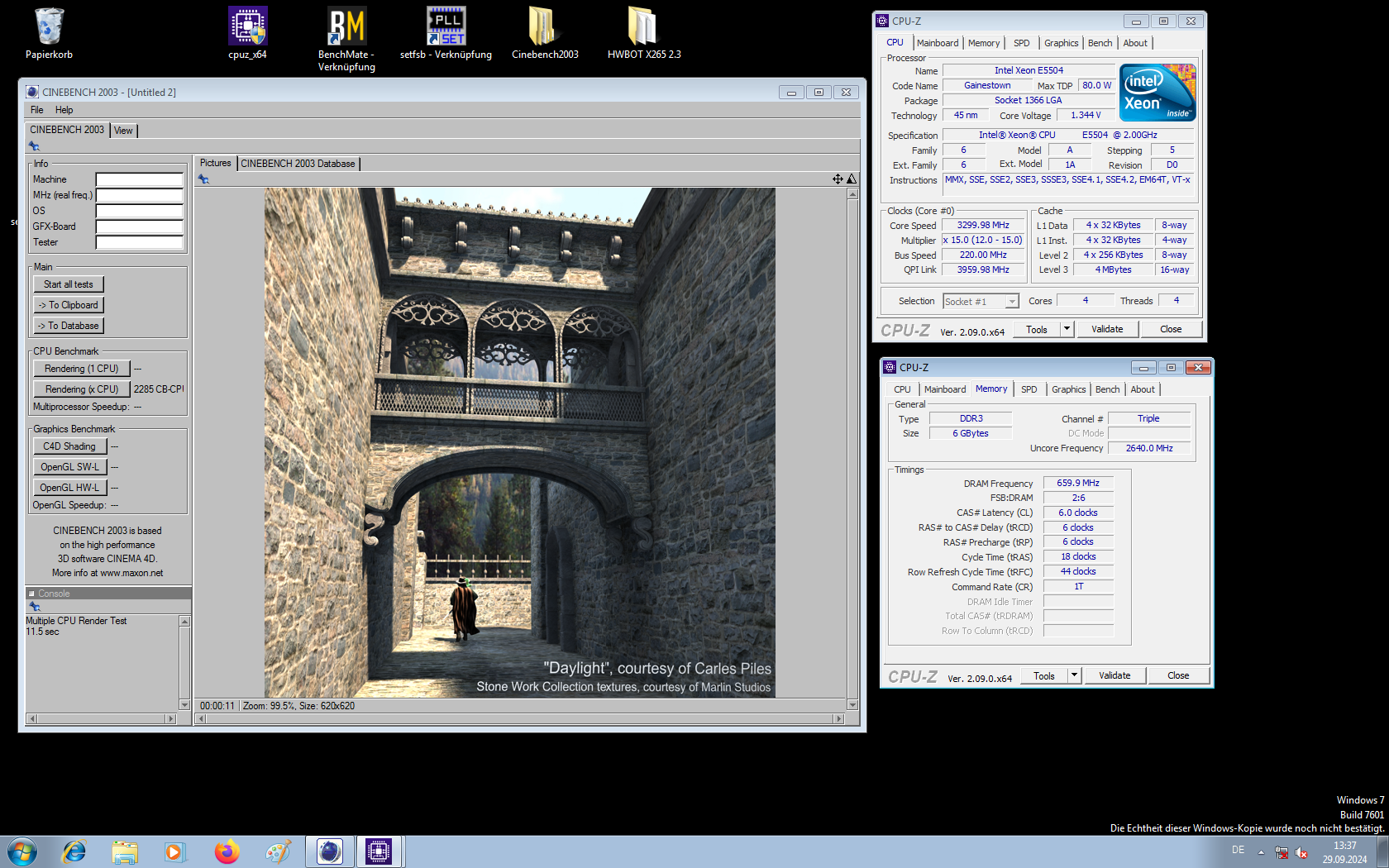The height and width of the screenshot is (868, 1389).
Task: Open the Help menu in Cinebench
Action: [x=64, y=110]
